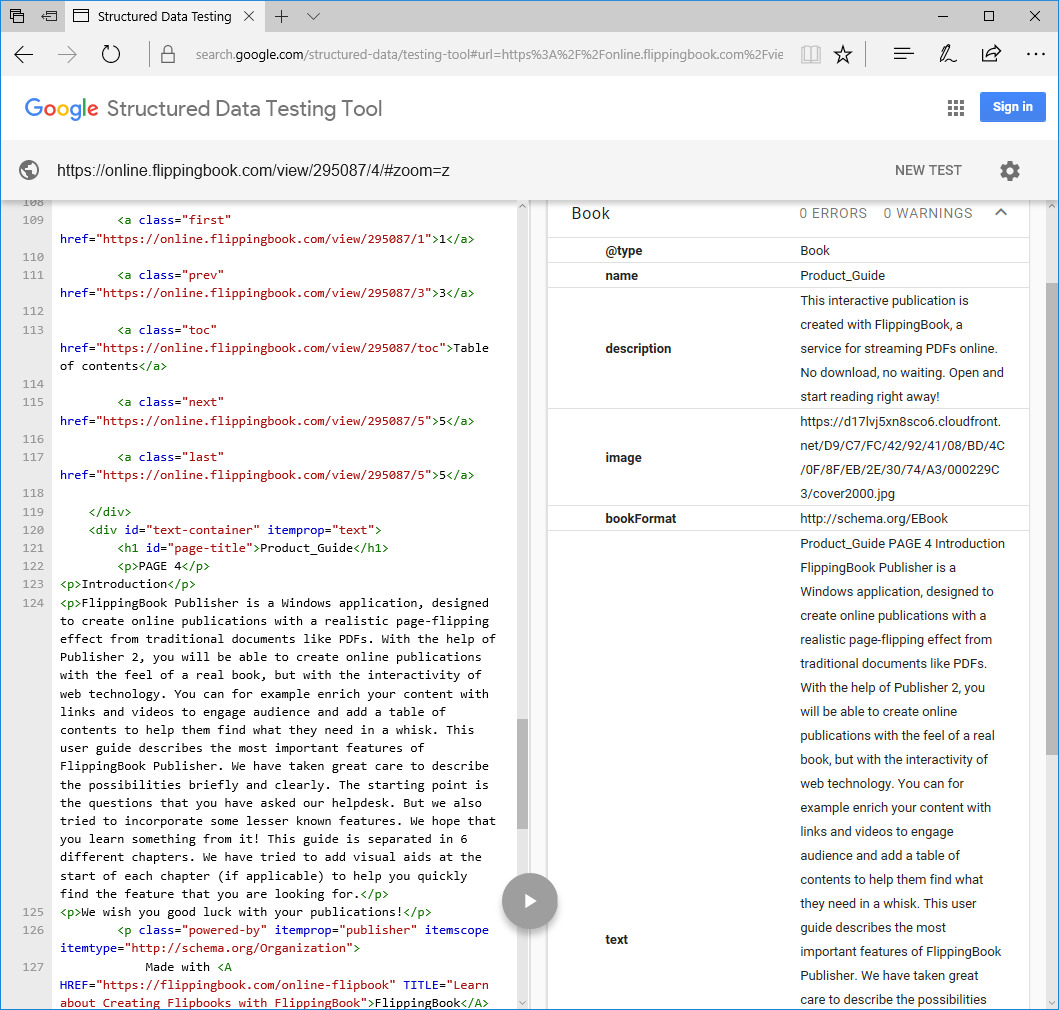Select the name property label
Image resolution: width=1059 pixels, height=1010 pixels.
pos(621,276)
